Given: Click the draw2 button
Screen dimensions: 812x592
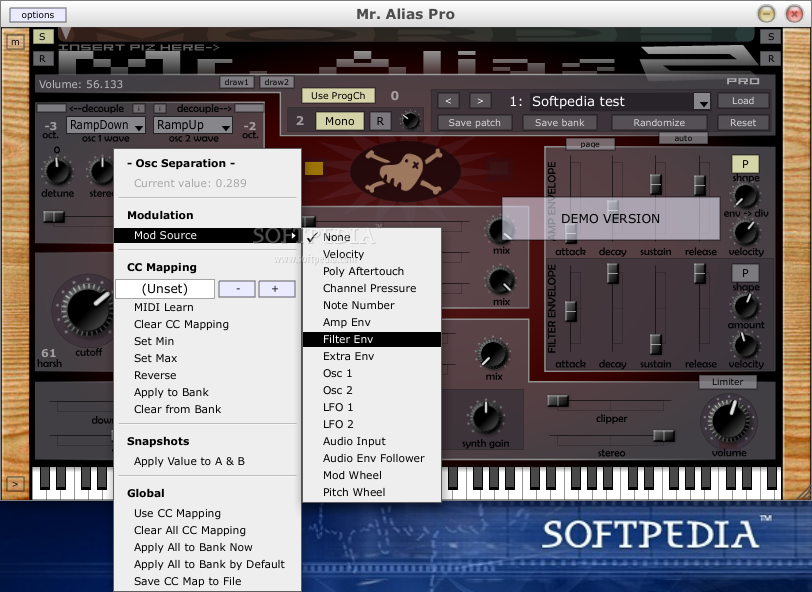Looking at the screenshot, I should (x=277, y=82).
